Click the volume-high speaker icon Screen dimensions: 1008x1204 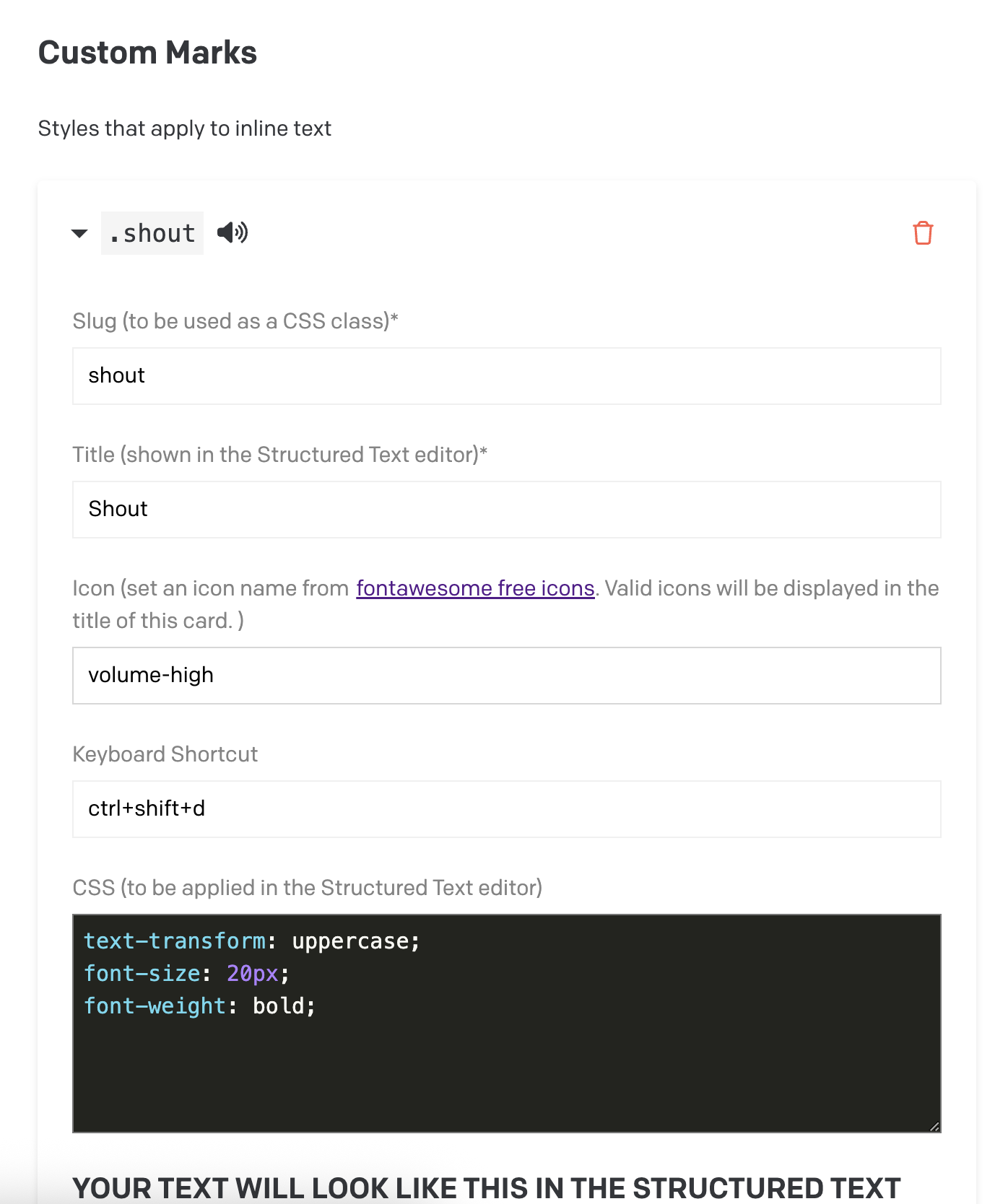233,232
